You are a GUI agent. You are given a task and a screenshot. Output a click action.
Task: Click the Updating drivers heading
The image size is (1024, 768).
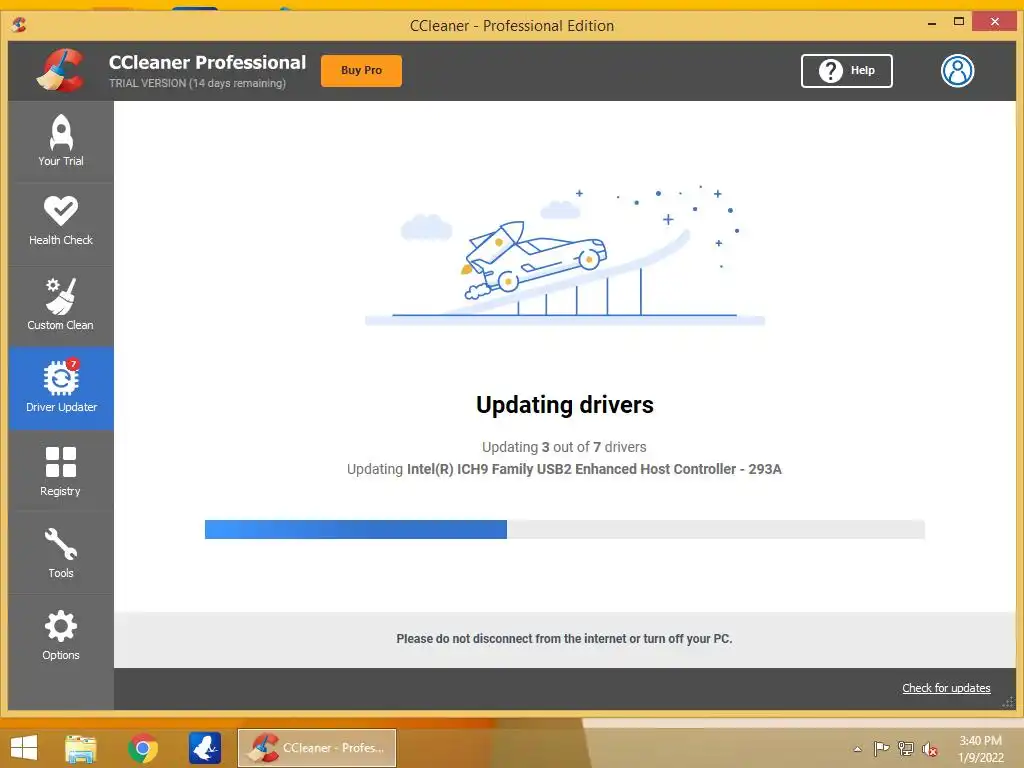pos(565,405)
